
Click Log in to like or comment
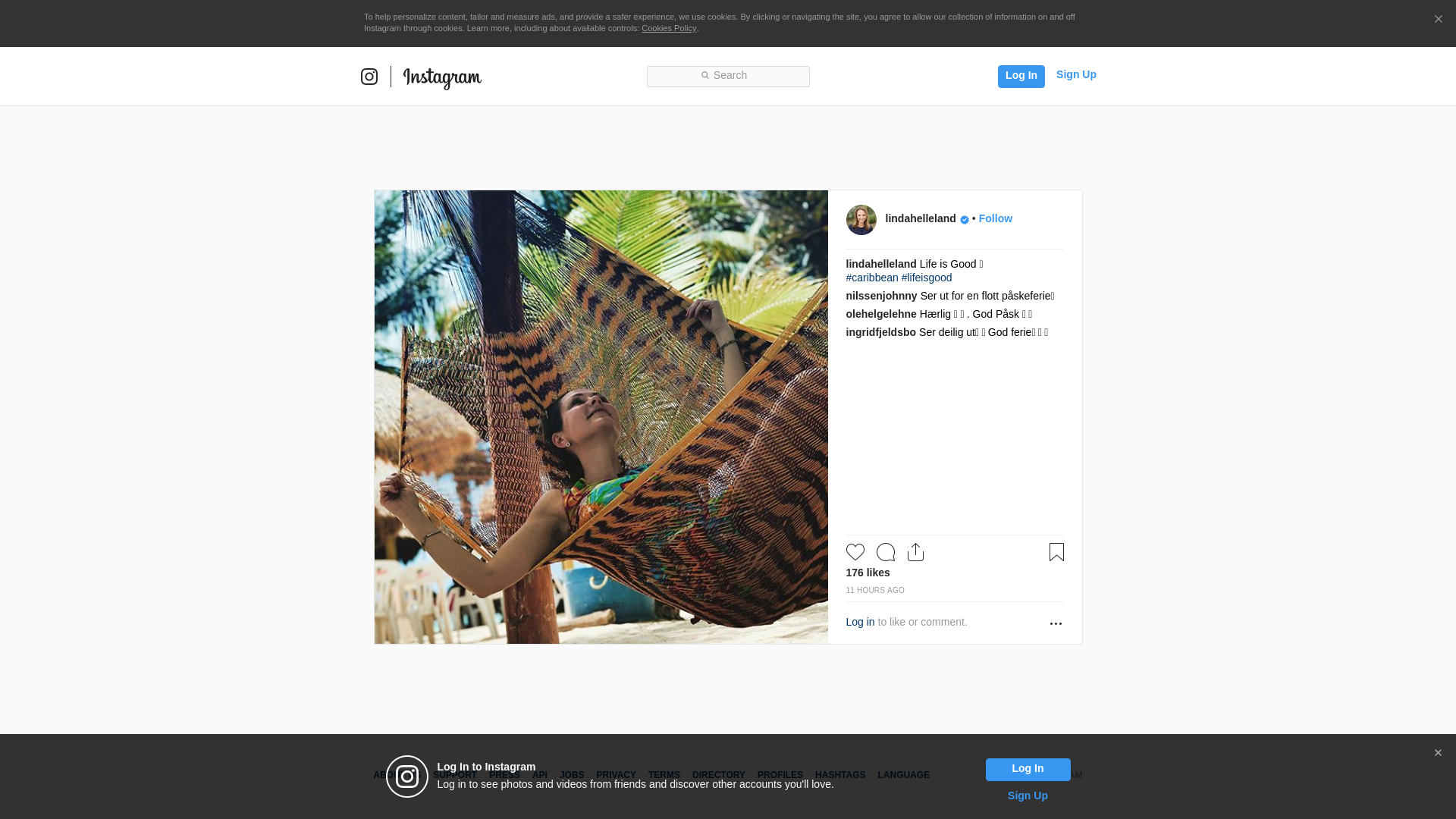click(860, 622)
